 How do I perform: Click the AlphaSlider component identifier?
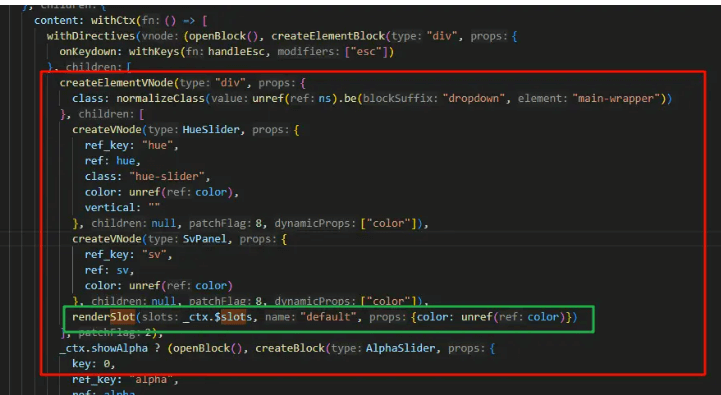click(x=400, y=348)
